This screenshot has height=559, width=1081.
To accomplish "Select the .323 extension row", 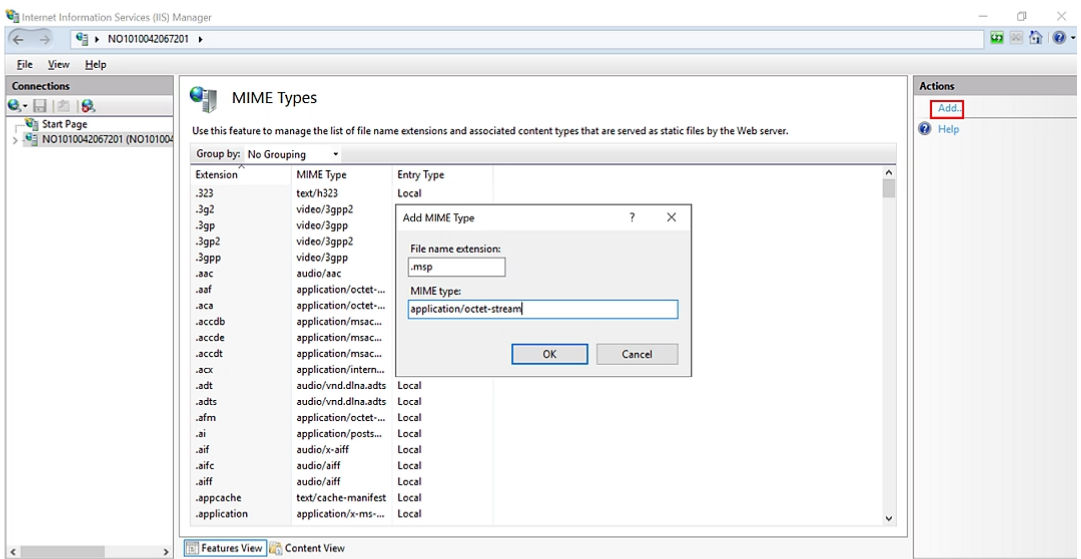I will [342, 194].
